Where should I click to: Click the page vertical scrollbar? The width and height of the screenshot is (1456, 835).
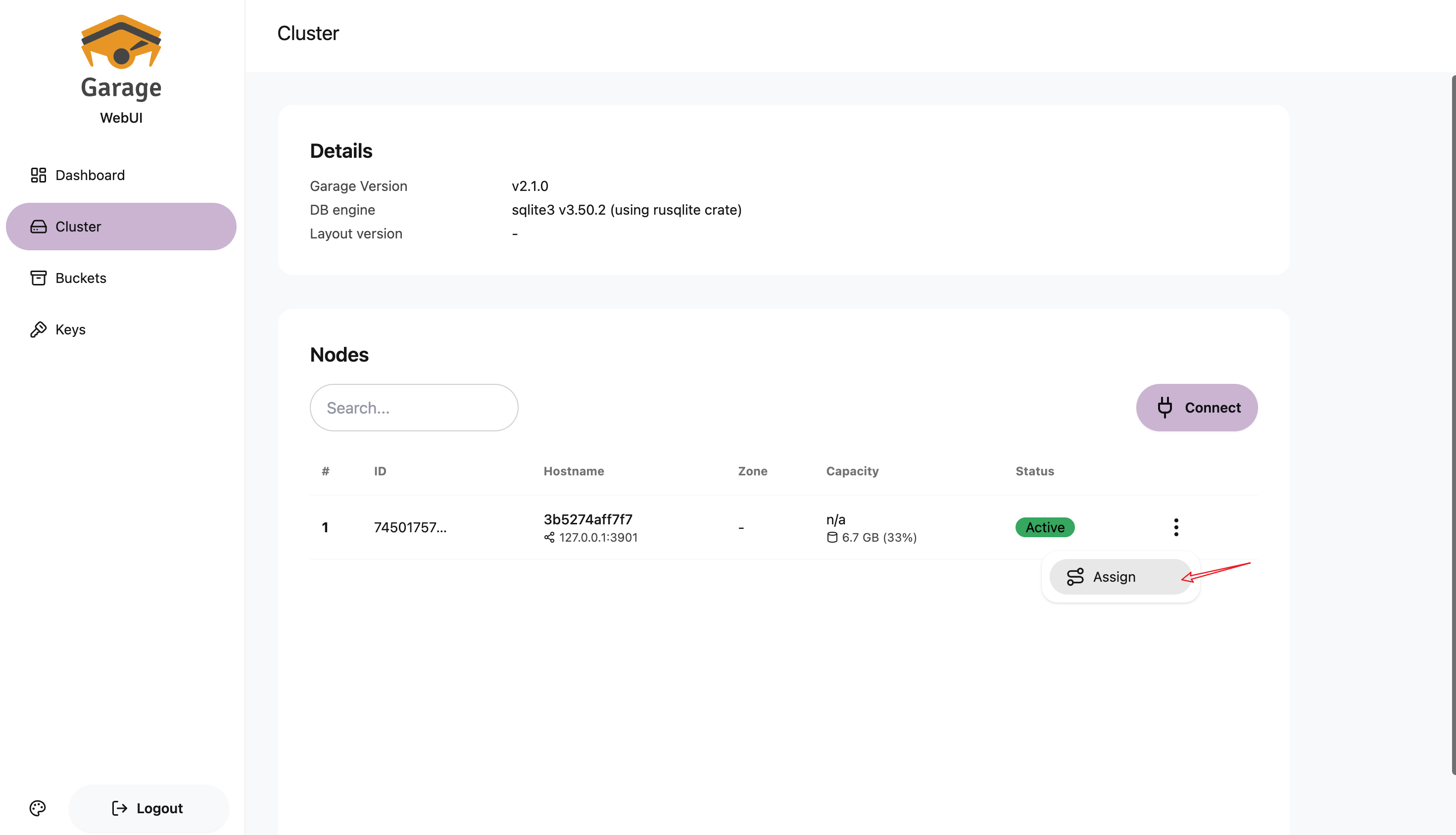click(1453, 424)
